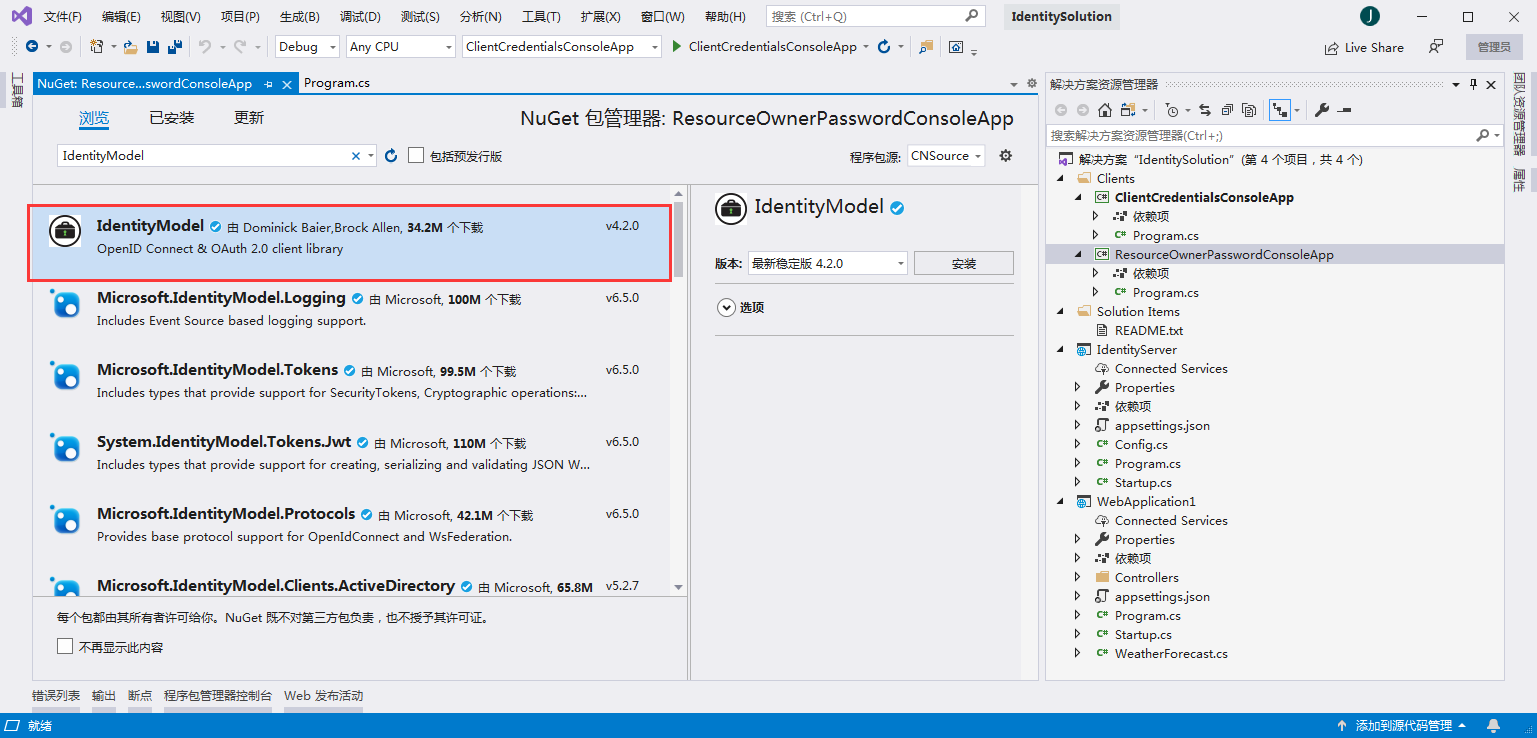Viewport: 1537px width, 738px height.
Task: Collapse all icon in Solution Explorer
Action: pos(1227,110)
